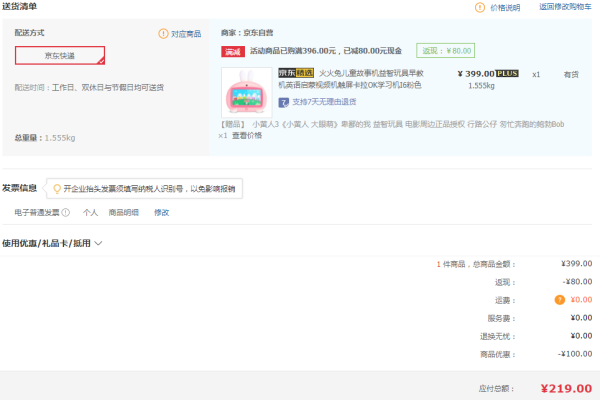Select 京东快递 delivery option
This screenshot has width=600, height=400.
point(60,56)
